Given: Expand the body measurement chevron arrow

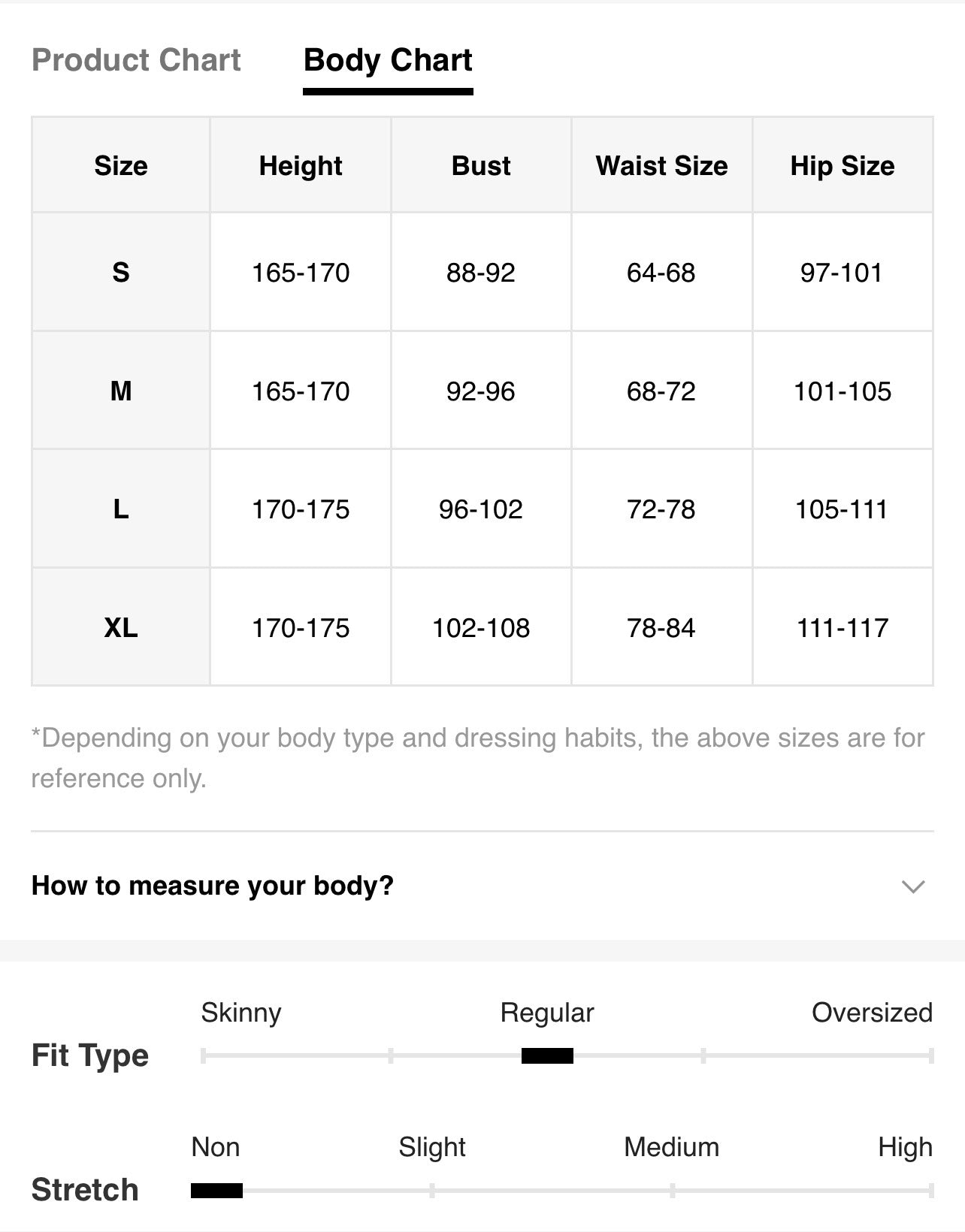Looking at the screenshot, I should [x=912, y=886].
